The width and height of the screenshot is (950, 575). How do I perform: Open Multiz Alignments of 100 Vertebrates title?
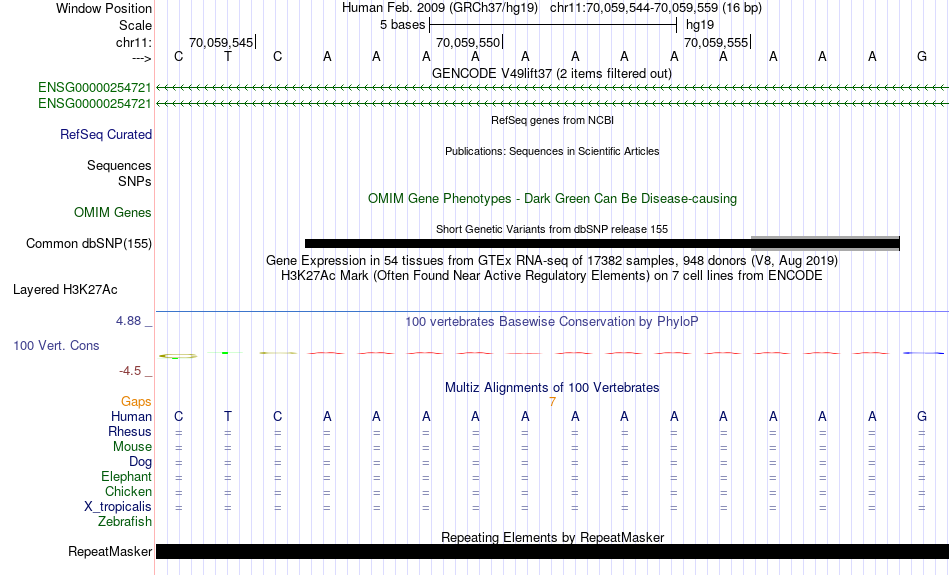[552, 388]
